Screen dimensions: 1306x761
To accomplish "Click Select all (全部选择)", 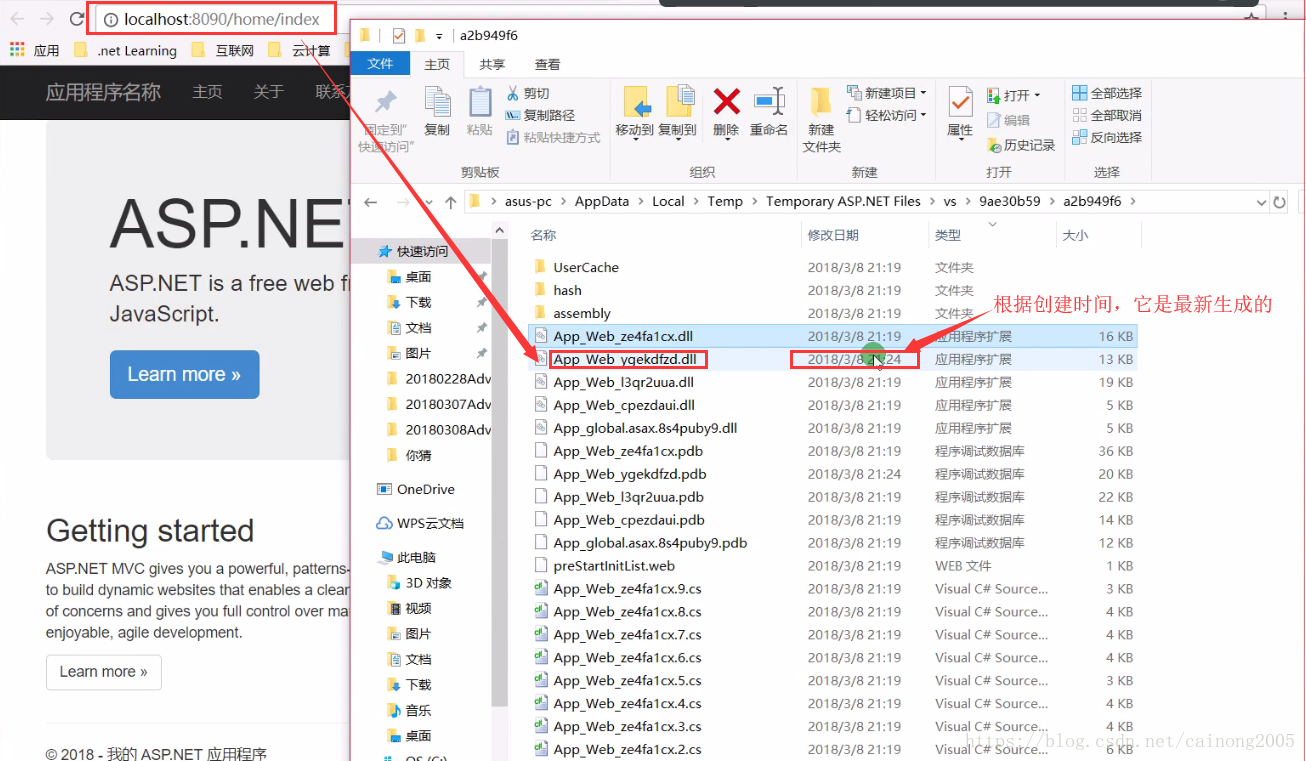I will 1107,93.
